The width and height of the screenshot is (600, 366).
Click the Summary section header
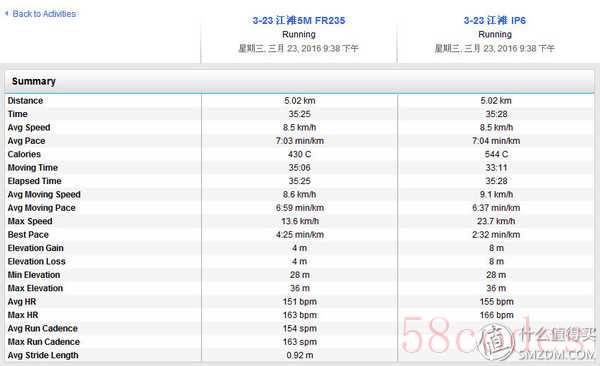pyautogui.click(x=300, y=81)
